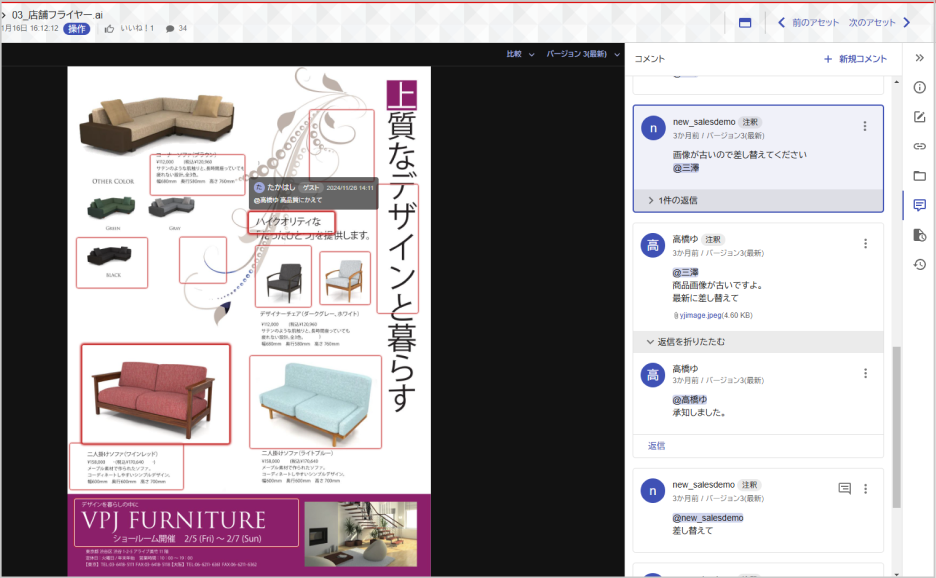Click the 新規コメント button
This screenshot has height=578, width=936.
pyautogui.click(x=855, y=58)
